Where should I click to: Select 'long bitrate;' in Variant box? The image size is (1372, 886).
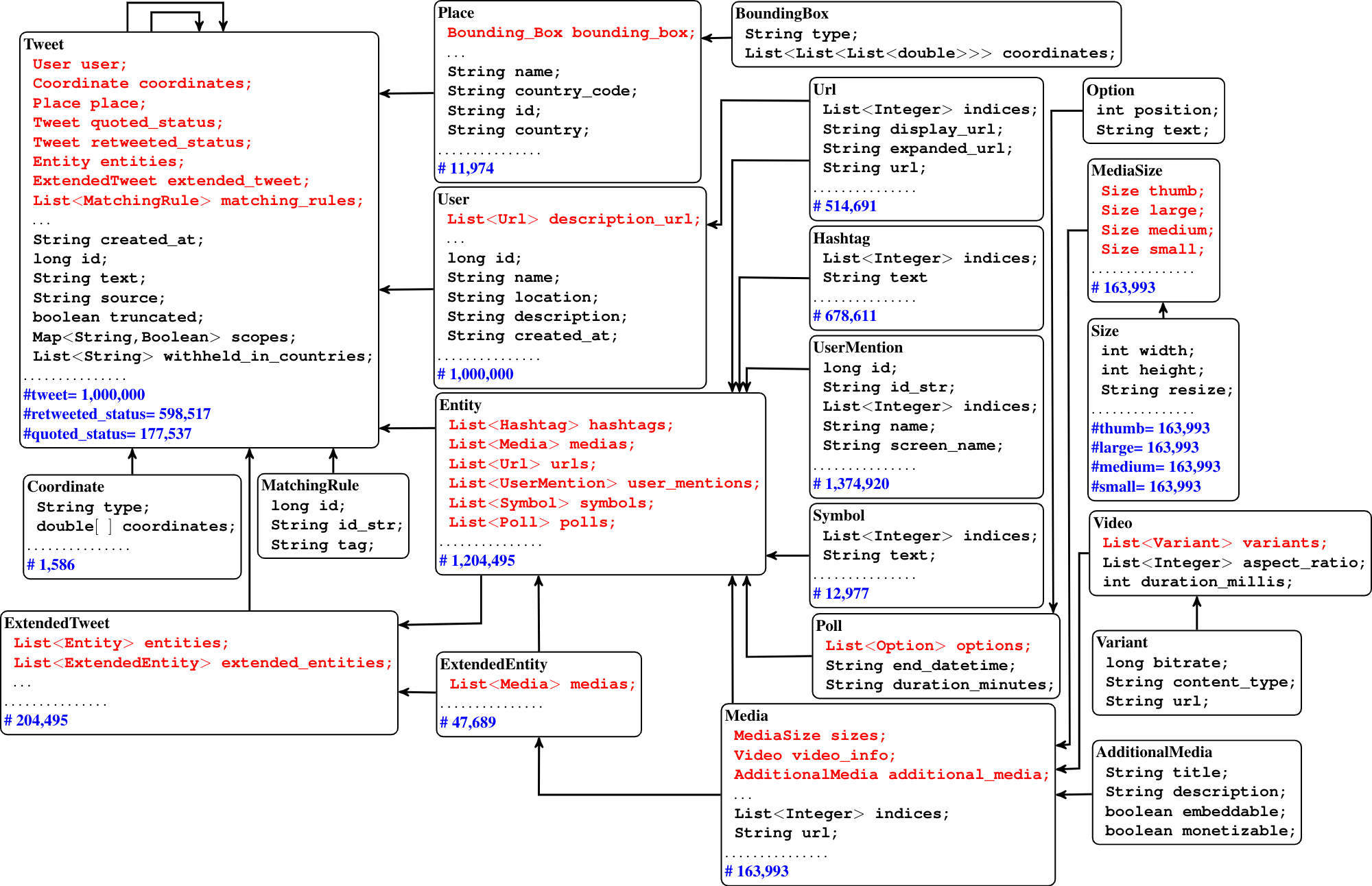pyautogui.click(x=1166, y=663)
